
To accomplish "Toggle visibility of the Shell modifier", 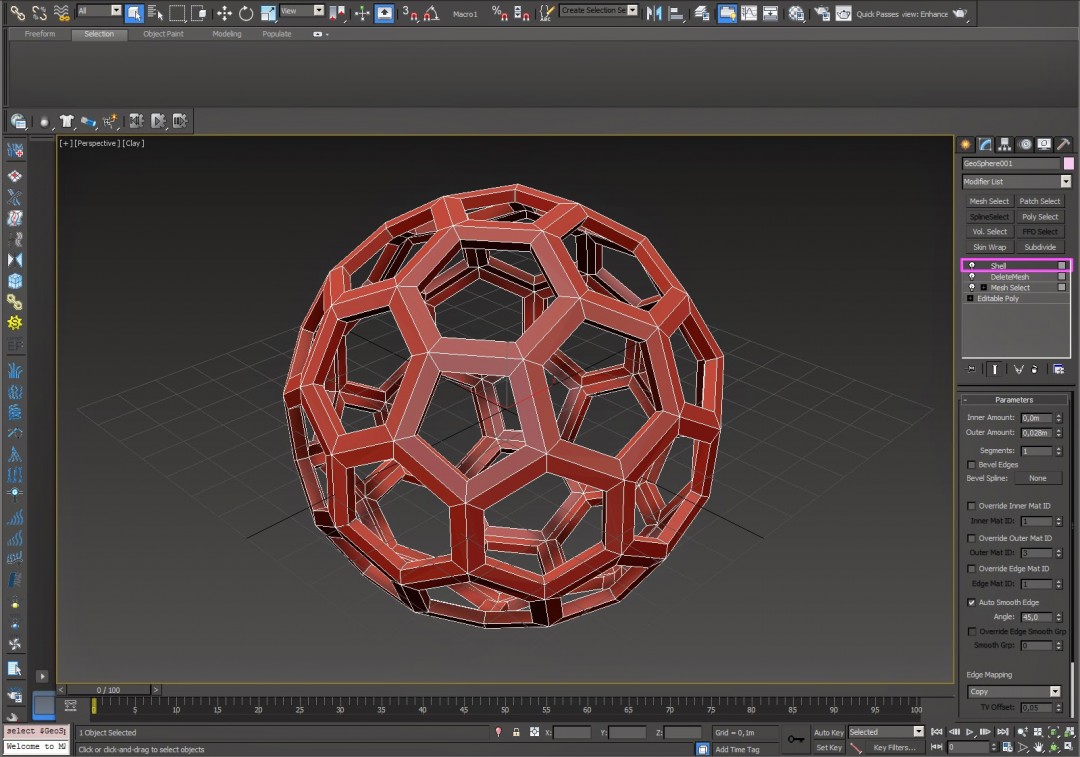I will [x=972, y=265].
